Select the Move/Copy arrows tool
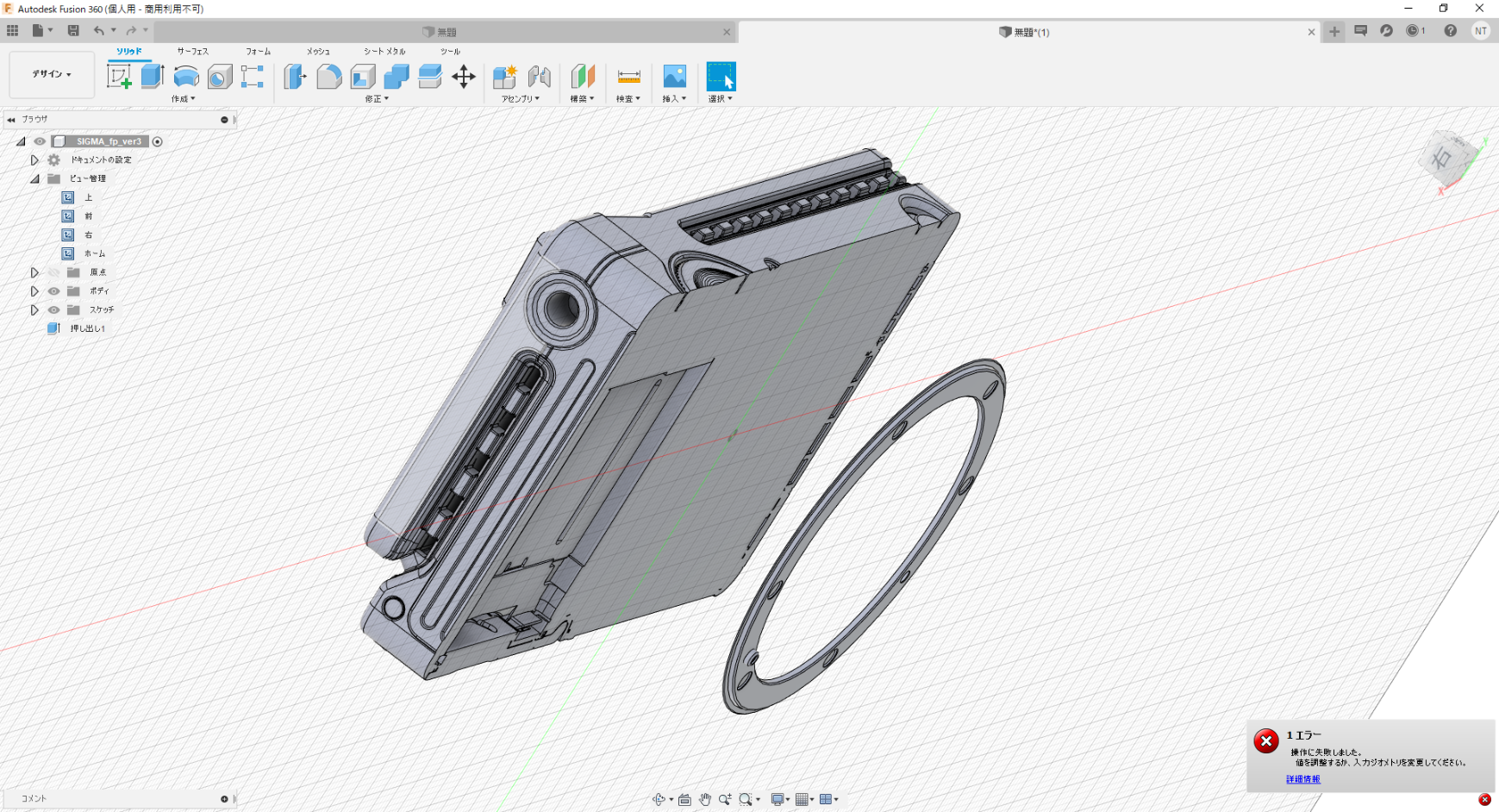 [x=464, y=77]
